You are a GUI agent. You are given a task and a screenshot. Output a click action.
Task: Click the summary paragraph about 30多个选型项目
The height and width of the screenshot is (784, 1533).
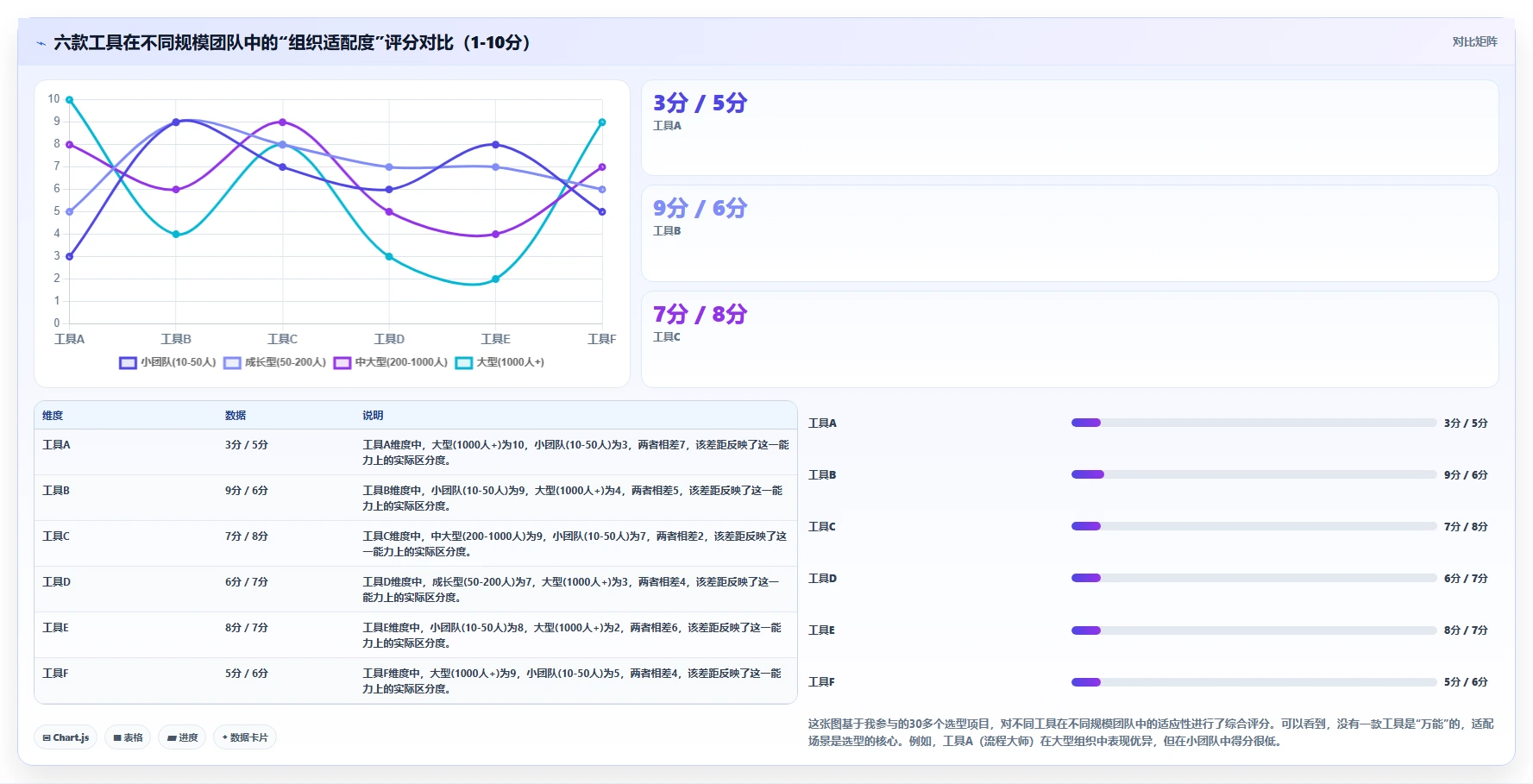[x=1151, y=732]
